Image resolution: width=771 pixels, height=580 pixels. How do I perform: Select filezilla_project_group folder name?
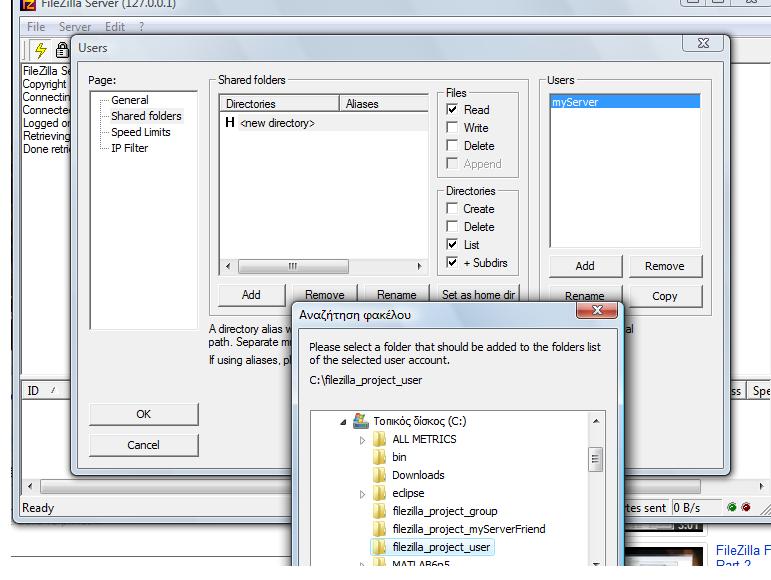445,511
